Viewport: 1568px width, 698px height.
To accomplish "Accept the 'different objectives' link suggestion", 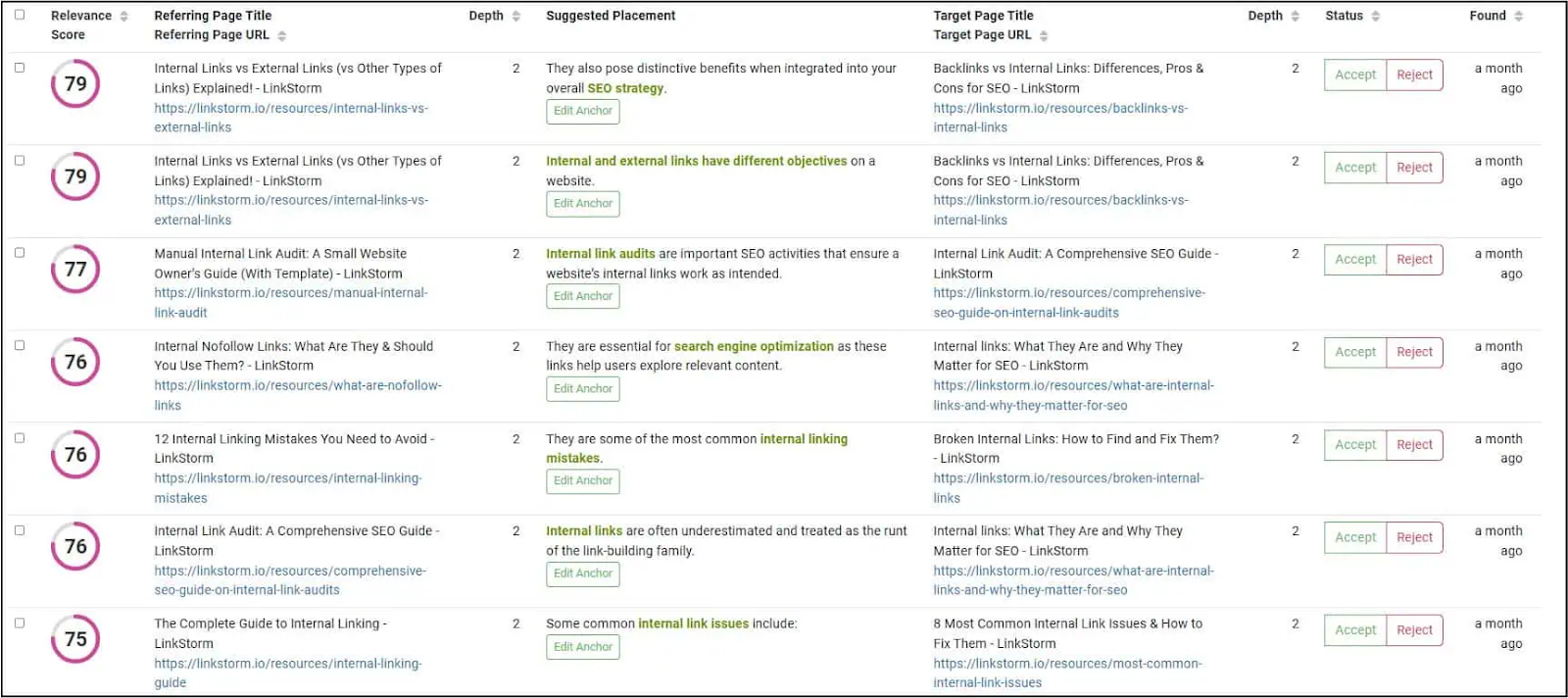I will coord(1355,168).
